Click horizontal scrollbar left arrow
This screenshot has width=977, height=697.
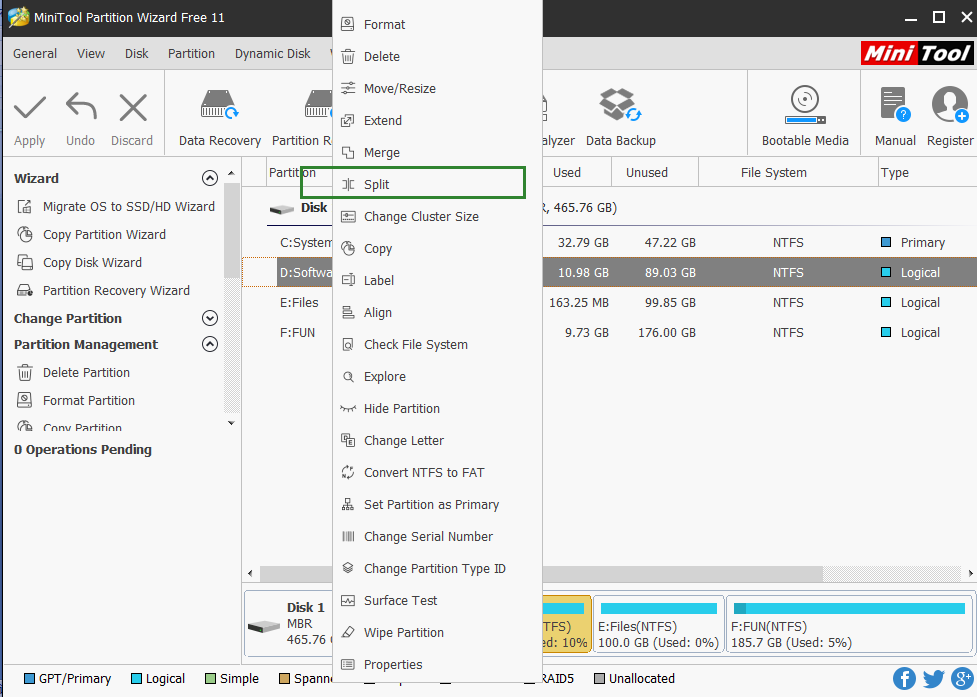250,573
